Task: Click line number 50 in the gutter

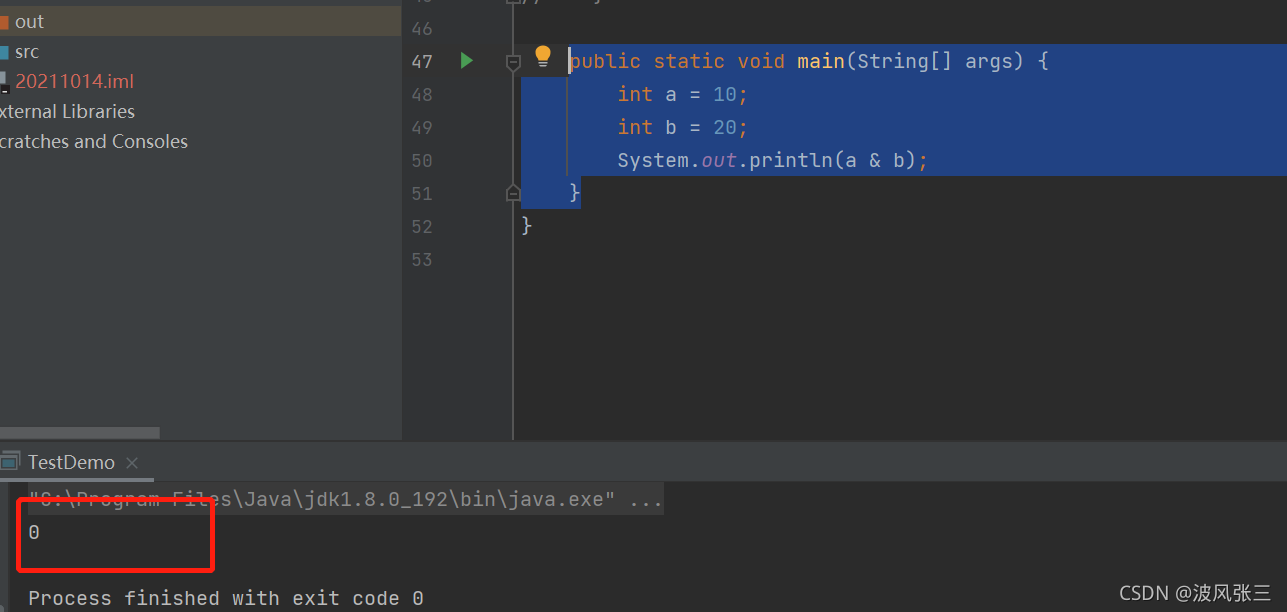Action: pyautogui.click(x=421, y=160)
